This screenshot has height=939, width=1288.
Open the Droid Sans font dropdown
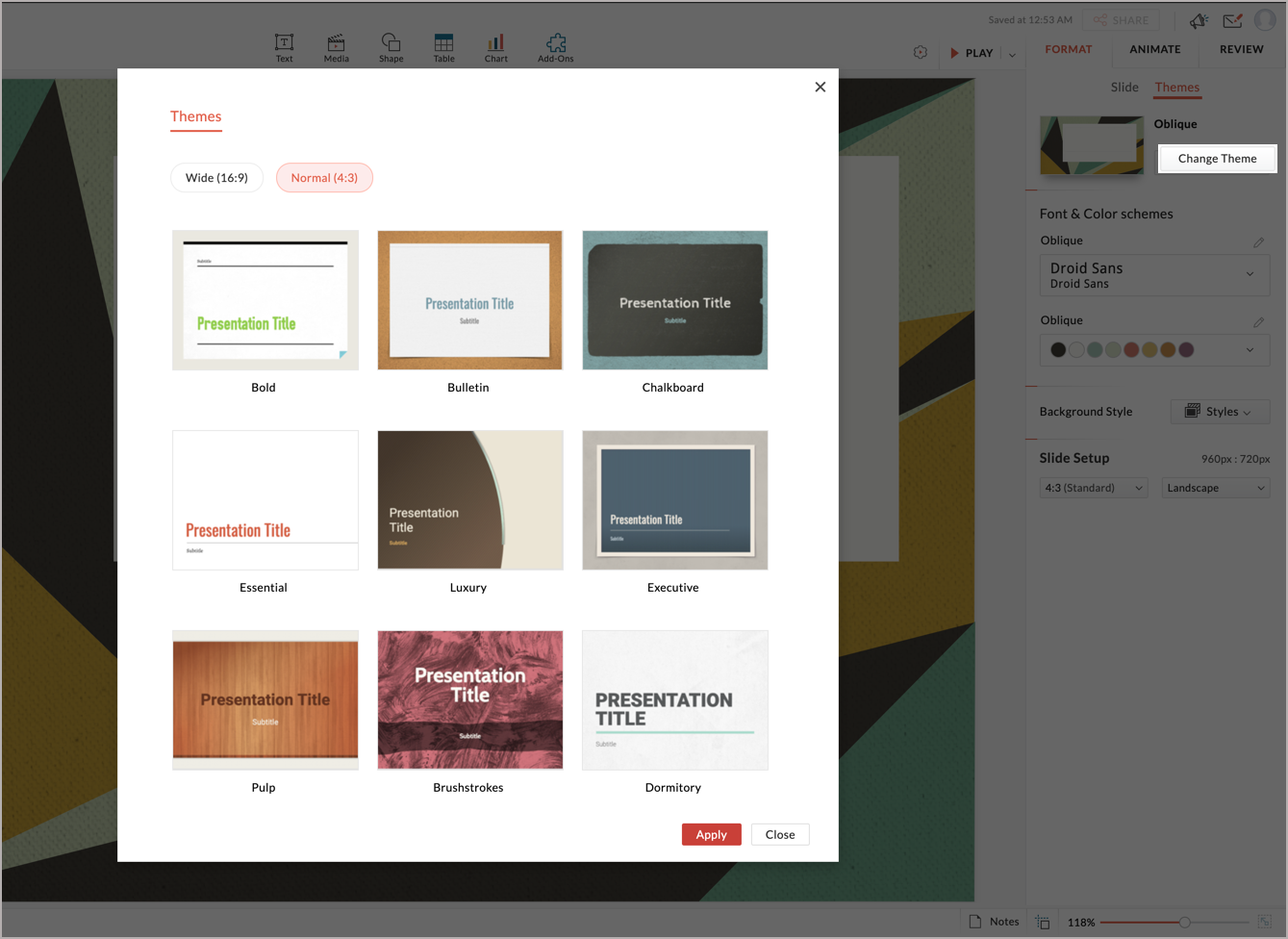click(x=1154, y=275)
